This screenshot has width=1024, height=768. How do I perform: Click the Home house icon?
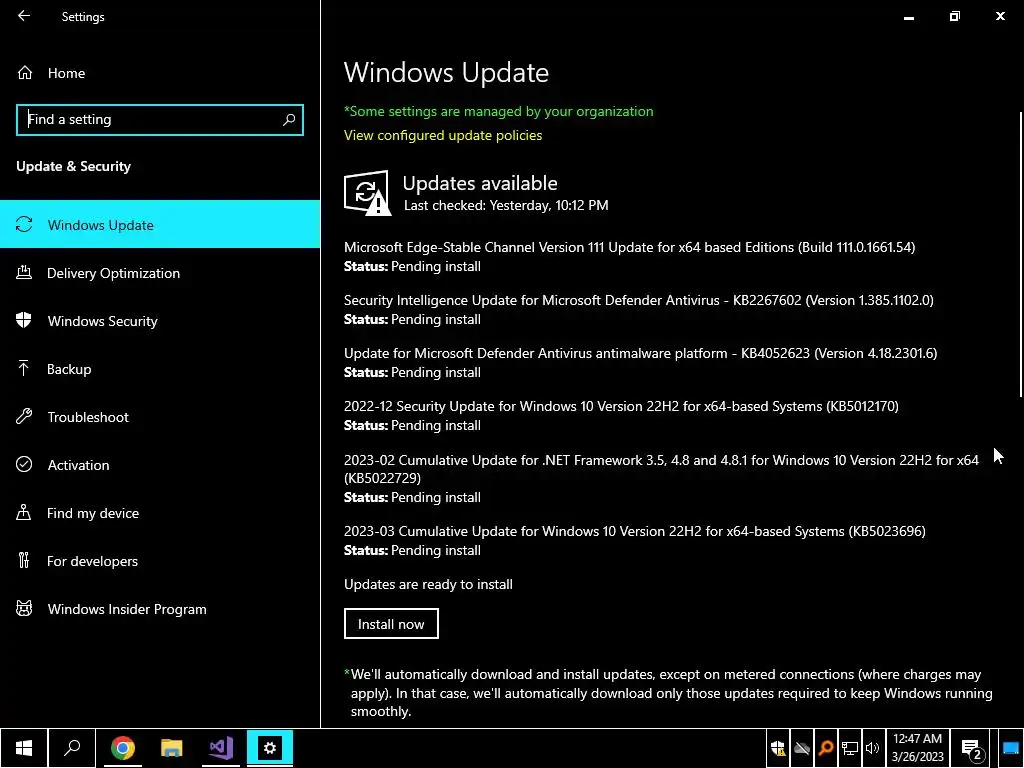coord(25,73)
